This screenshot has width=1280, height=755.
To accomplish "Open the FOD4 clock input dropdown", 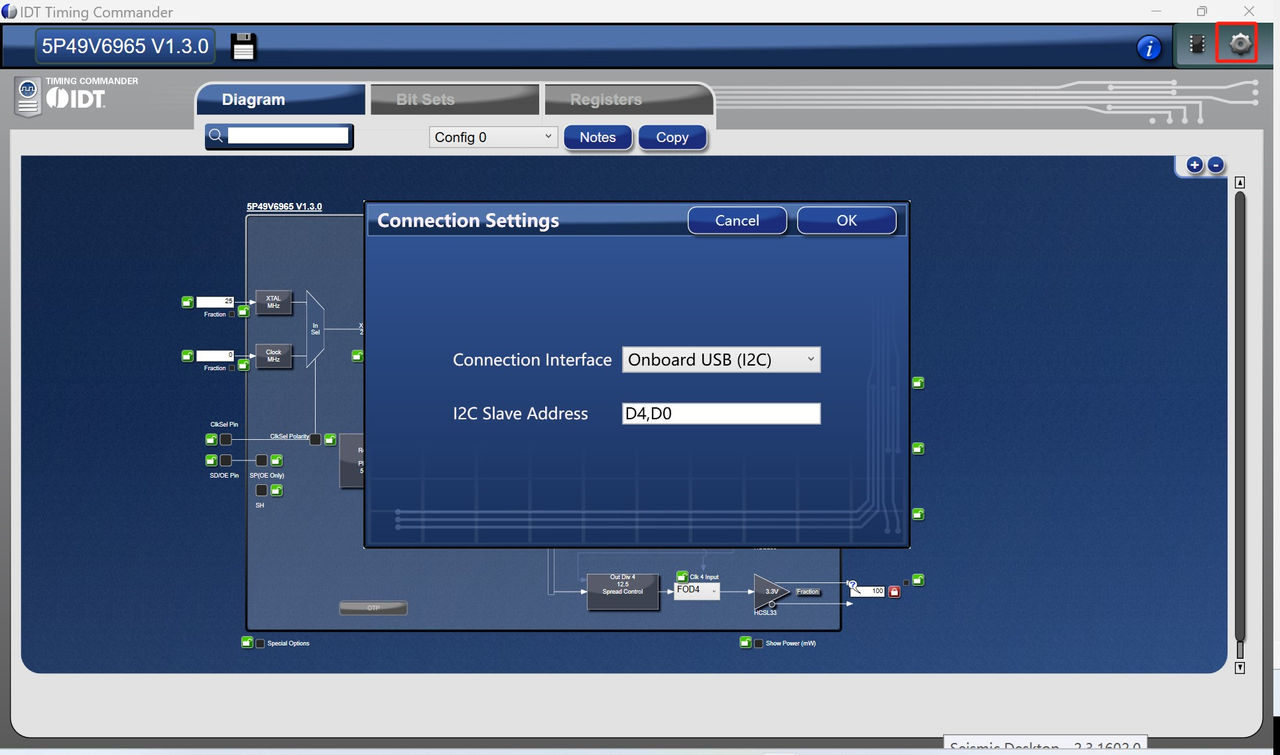I will 698,591.
